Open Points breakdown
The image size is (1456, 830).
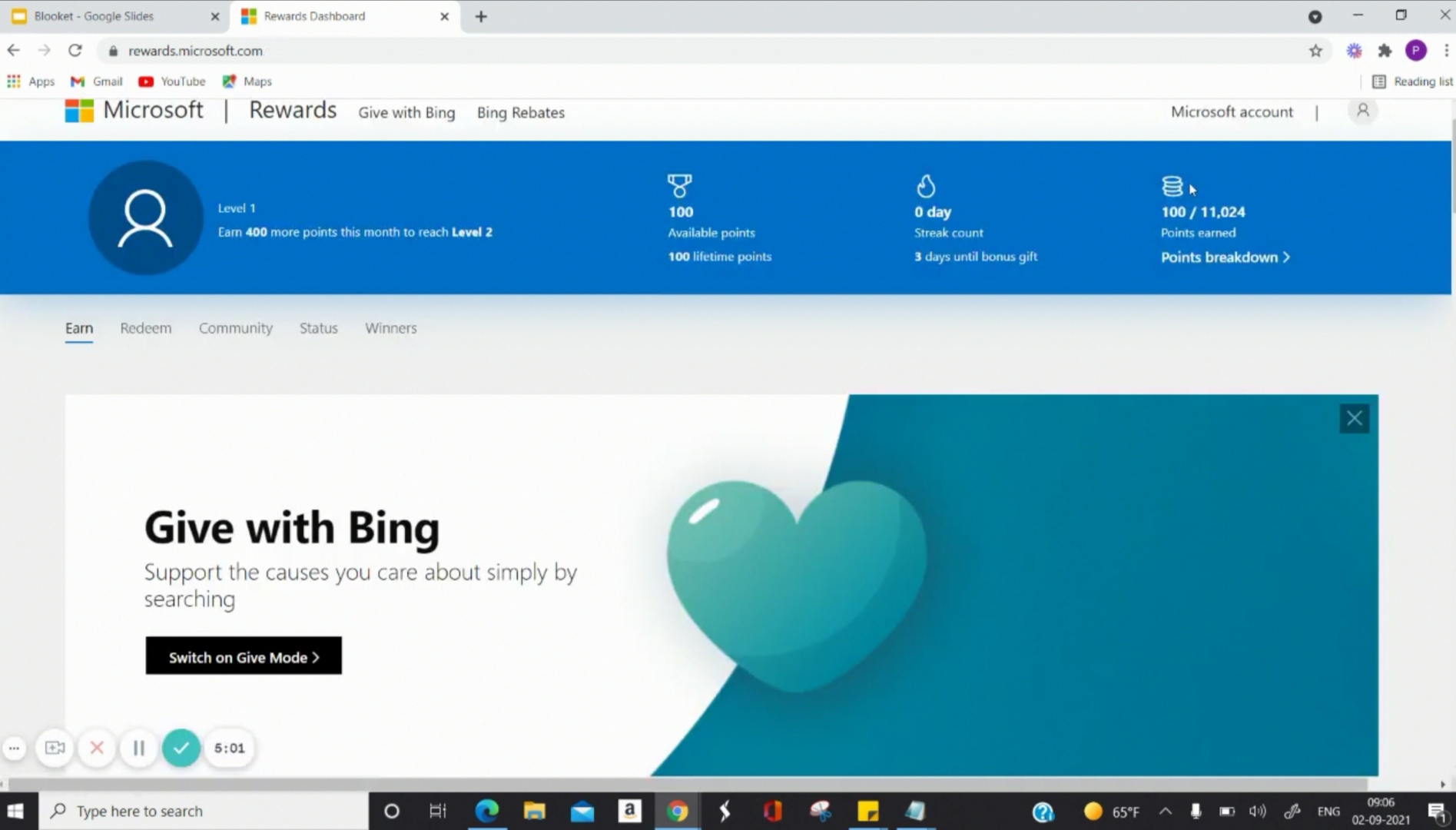point(1225,257)
